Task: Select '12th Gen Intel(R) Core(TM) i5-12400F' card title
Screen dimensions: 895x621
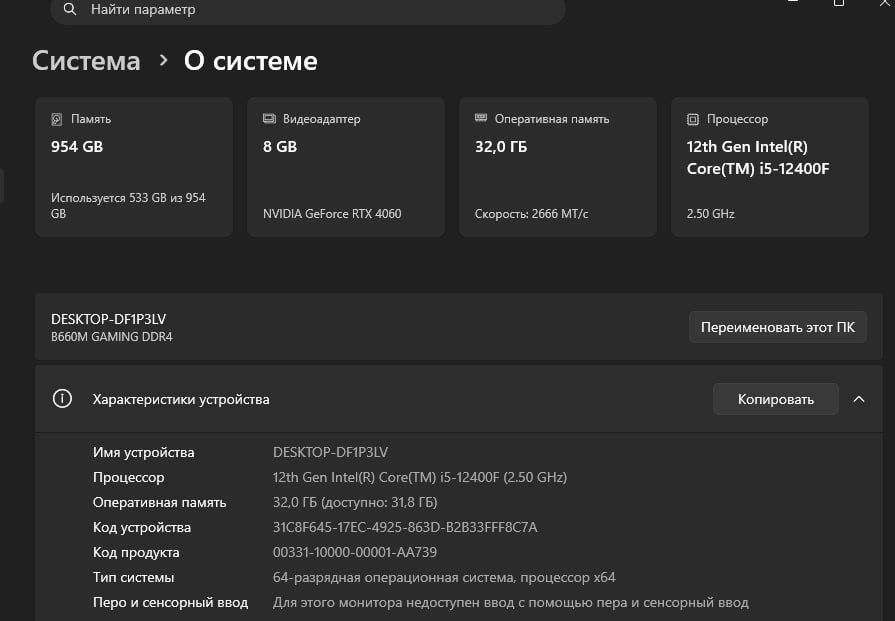Action: [757, 158]
